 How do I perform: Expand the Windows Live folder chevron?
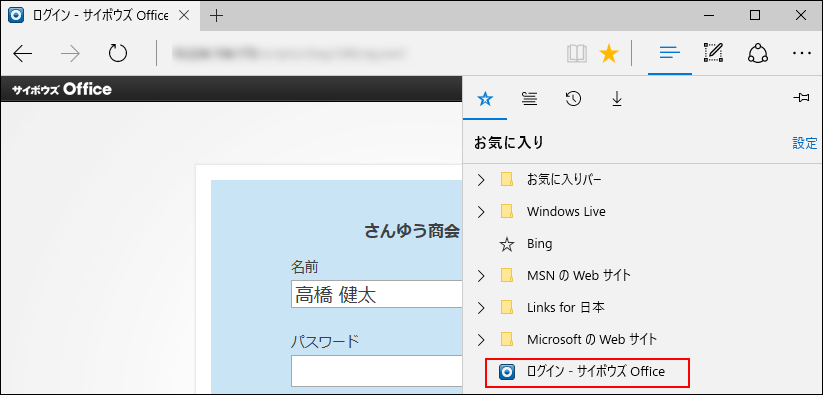[481, 212]
